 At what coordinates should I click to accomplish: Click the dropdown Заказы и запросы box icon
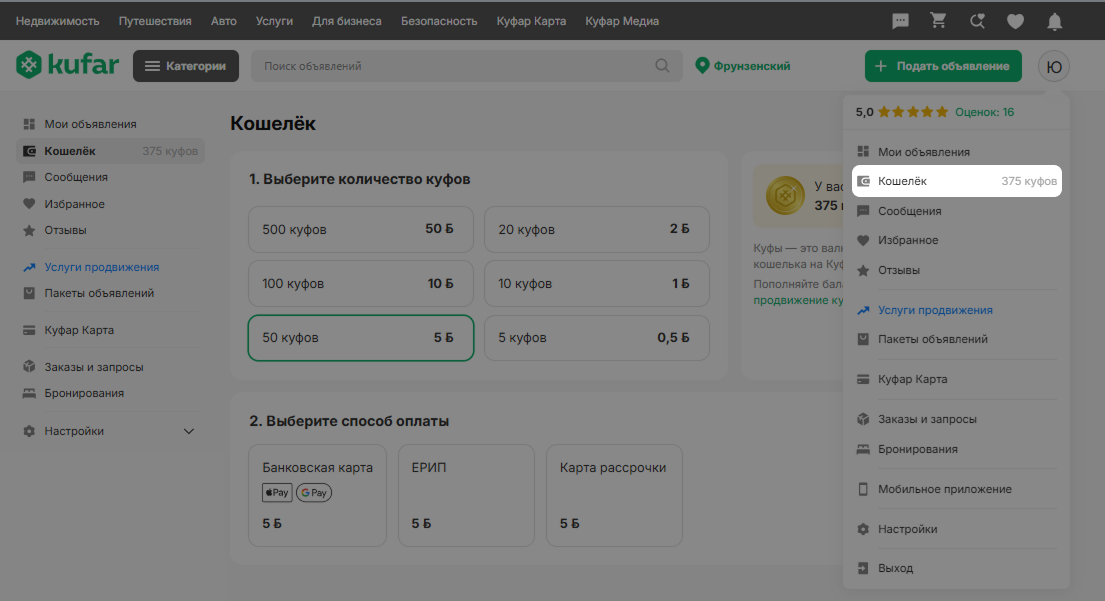pyautogui.click(x=863, y=419)
